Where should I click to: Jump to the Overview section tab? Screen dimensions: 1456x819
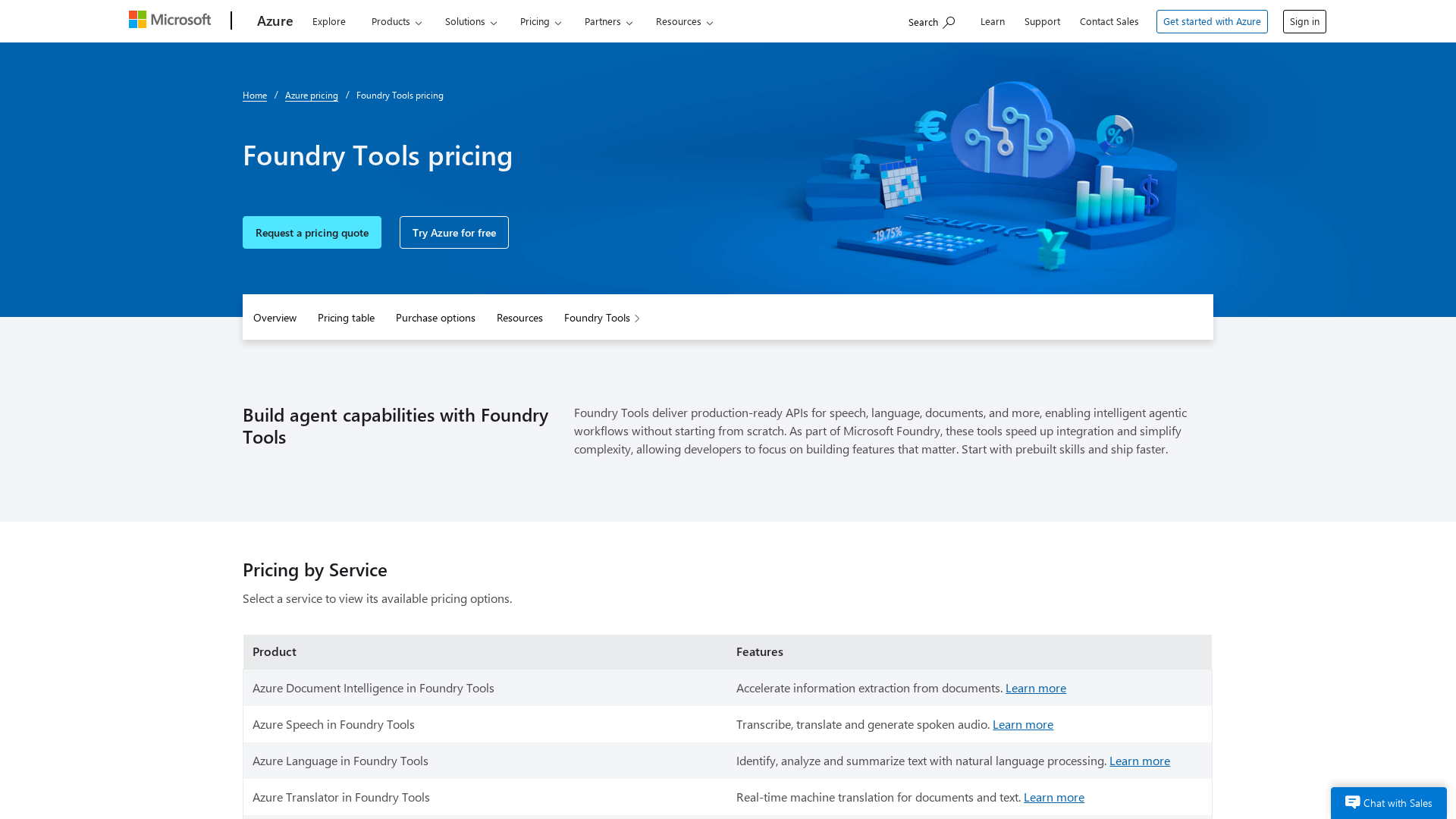pyautogui.click(x=275, y=318)
